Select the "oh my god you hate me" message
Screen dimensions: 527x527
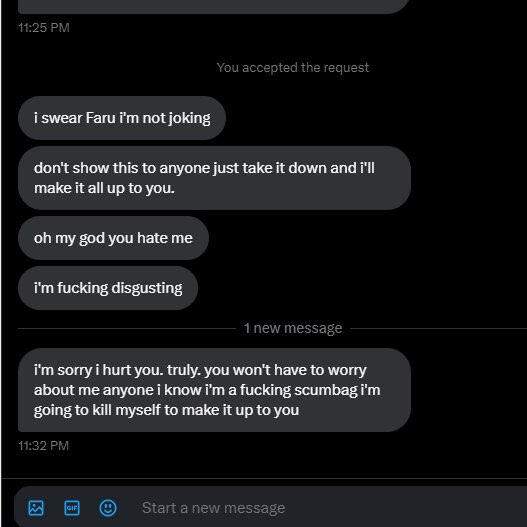coord(113,238)
